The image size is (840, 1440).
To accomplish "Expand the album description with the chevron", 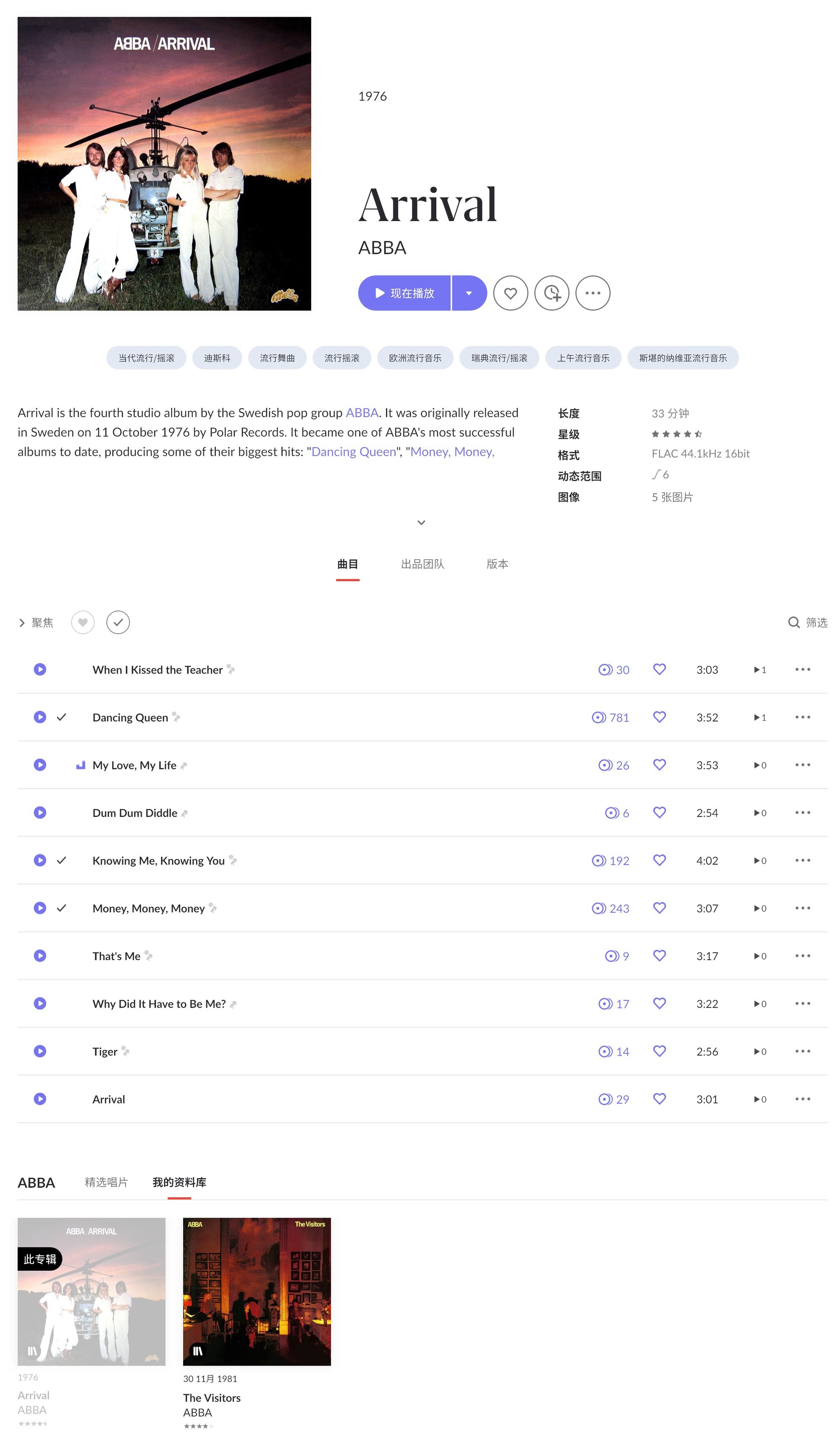I will tap(421, 522).
